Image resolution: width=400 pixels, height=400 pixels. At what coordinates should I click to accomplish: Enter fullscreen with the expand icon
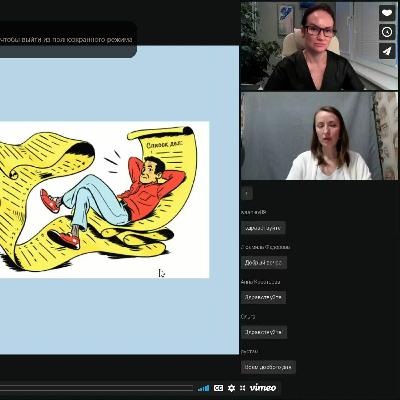click(243, 388)
